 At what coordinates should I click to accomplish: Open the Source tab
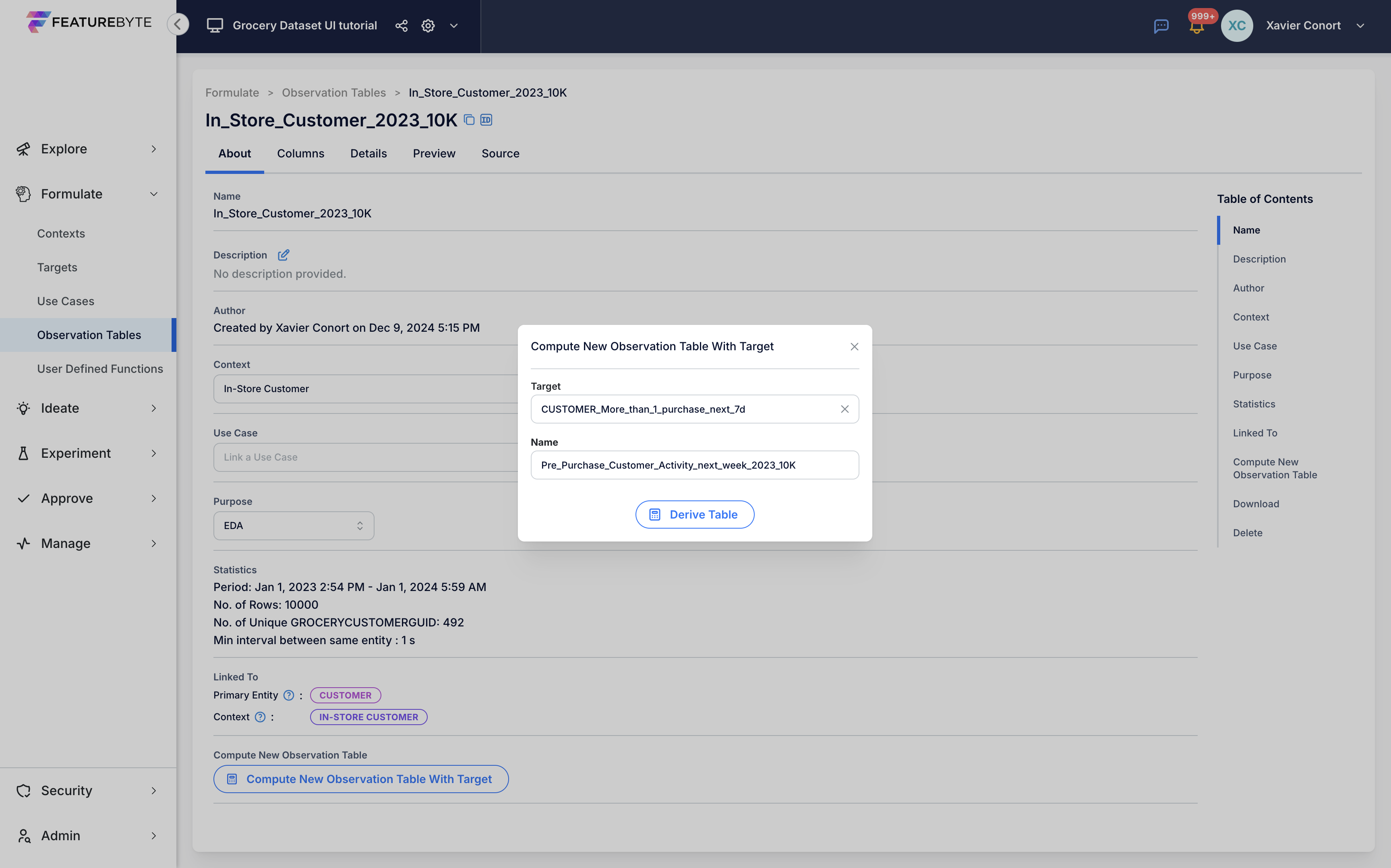pyautogui.click(x=500, y=153)
